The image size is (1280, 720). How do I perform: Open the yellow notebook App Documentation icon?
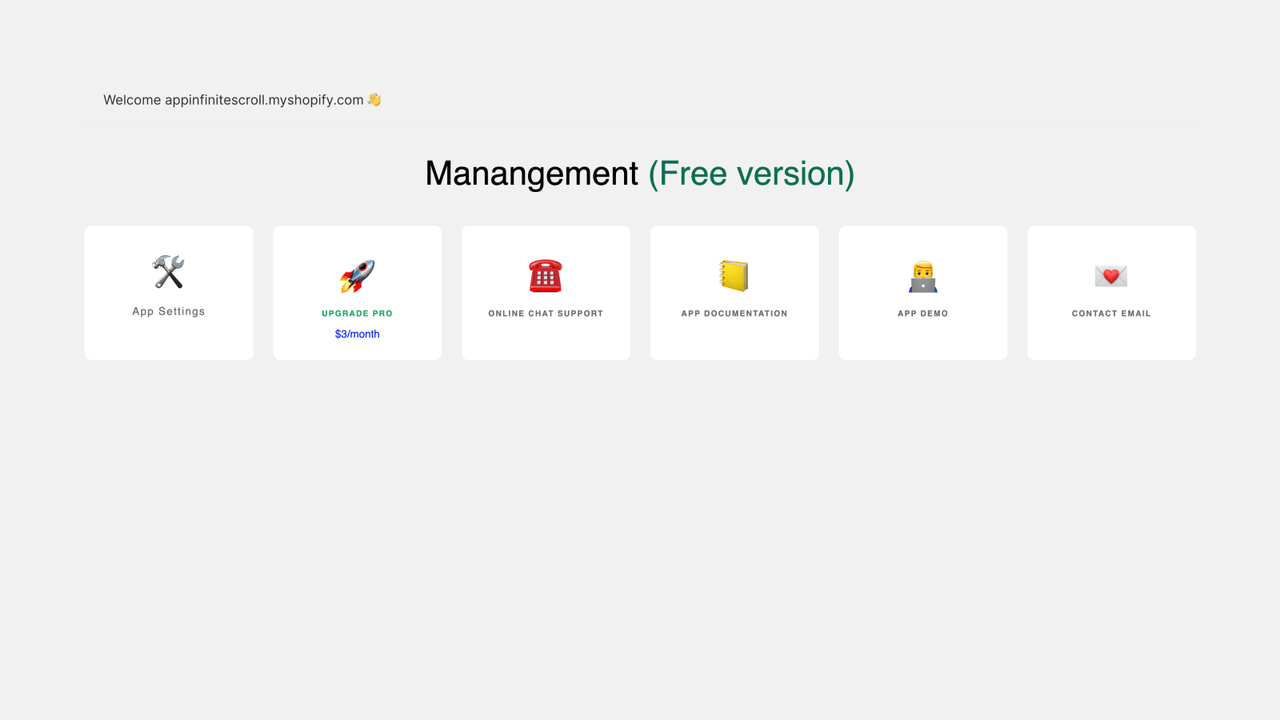tap(734, 276)
